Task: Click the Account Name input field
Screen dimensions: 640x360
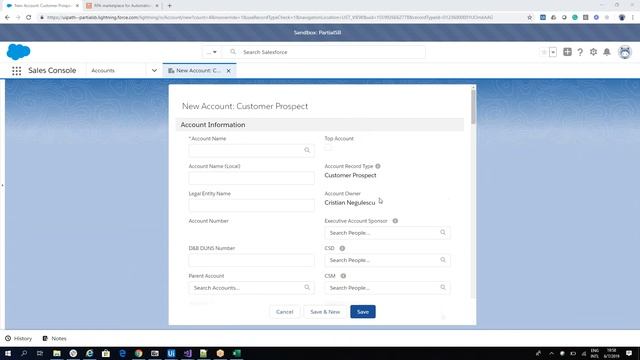Action: 251,150
